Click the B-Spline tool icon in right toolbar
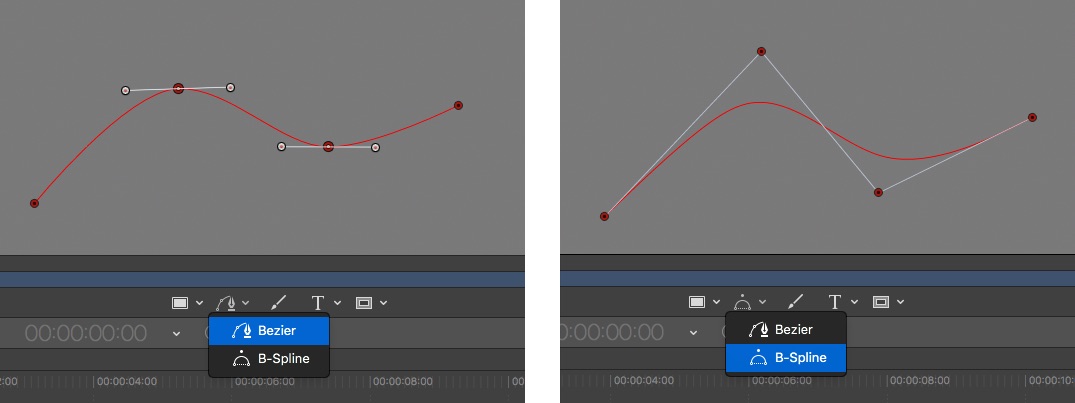Screen dimensions: 1075x403 [744, 302]
